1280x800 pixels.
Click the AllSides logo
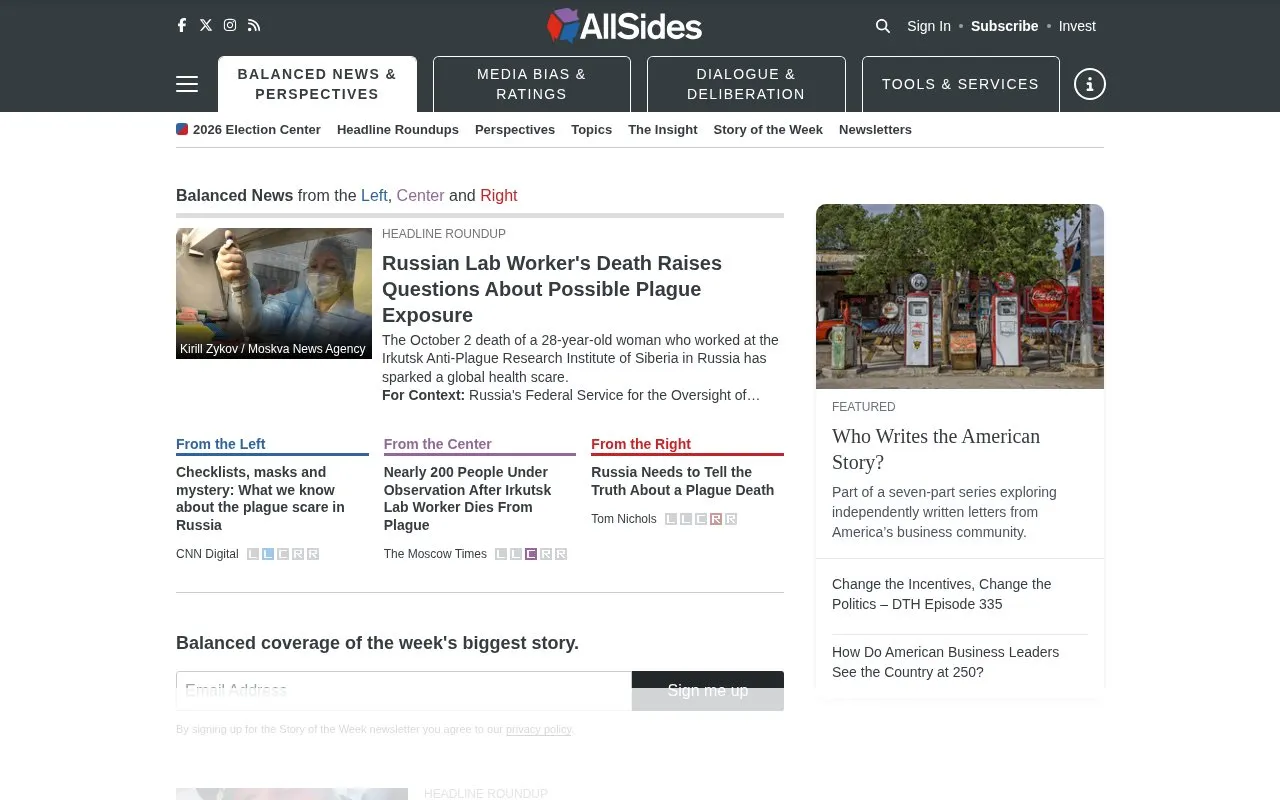pyautogui.click(x=625, y=26)
